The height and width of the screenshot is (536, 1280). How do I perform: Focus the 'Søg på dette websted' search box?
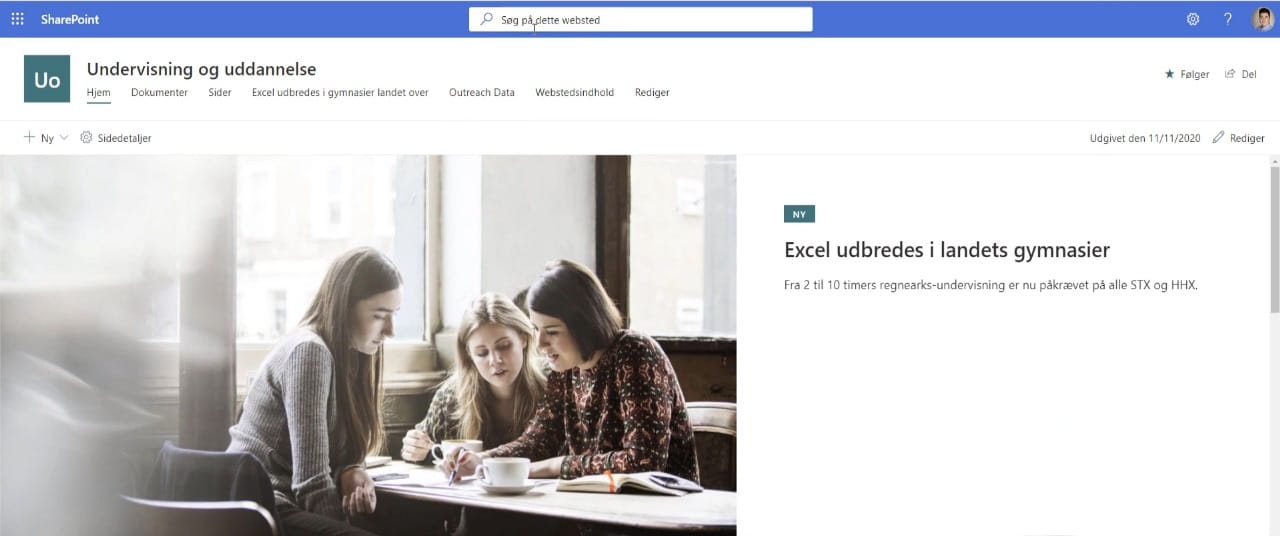[x=640, y=19]
